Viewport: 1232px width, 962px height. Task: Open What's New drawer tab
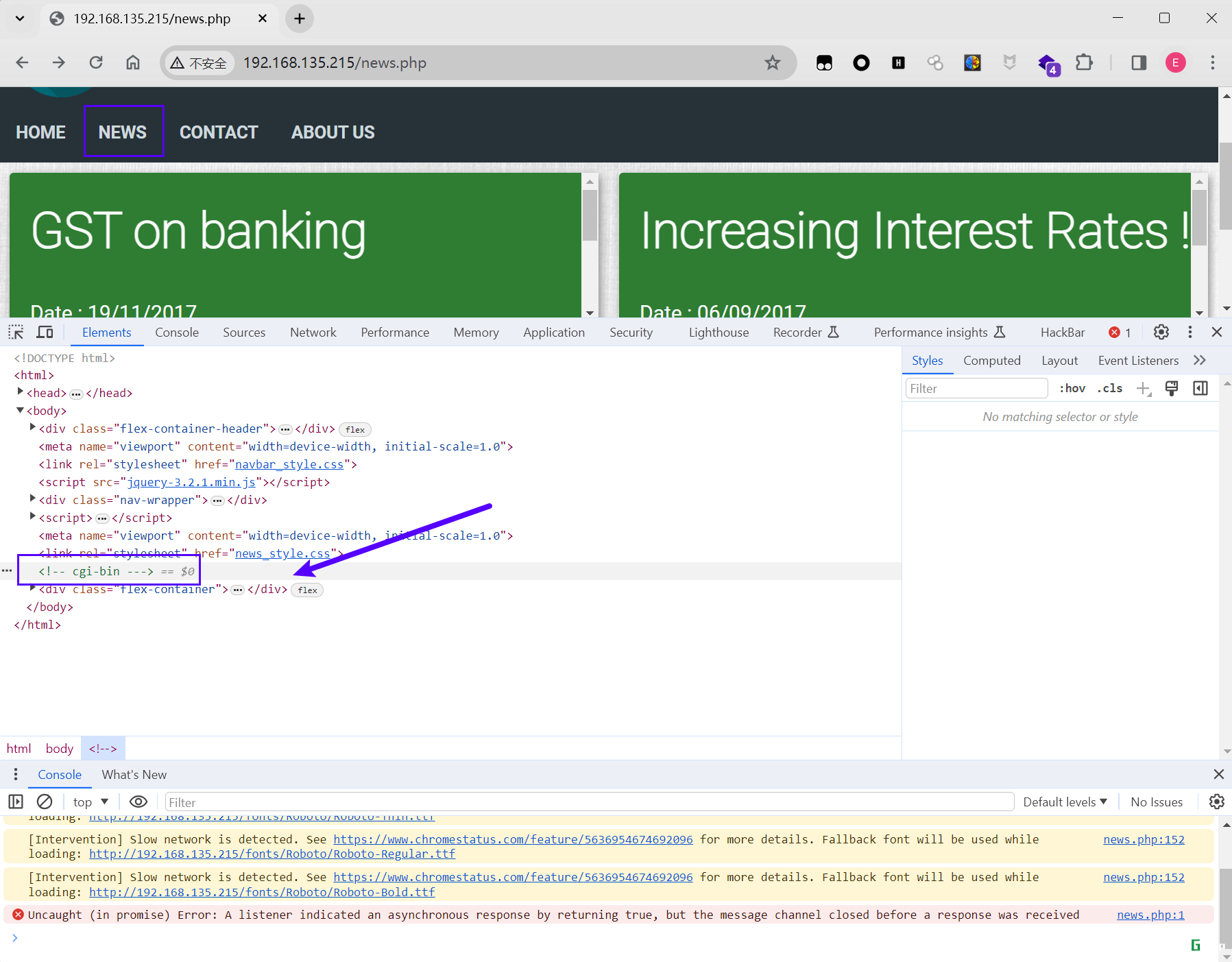tap(134, 774)
